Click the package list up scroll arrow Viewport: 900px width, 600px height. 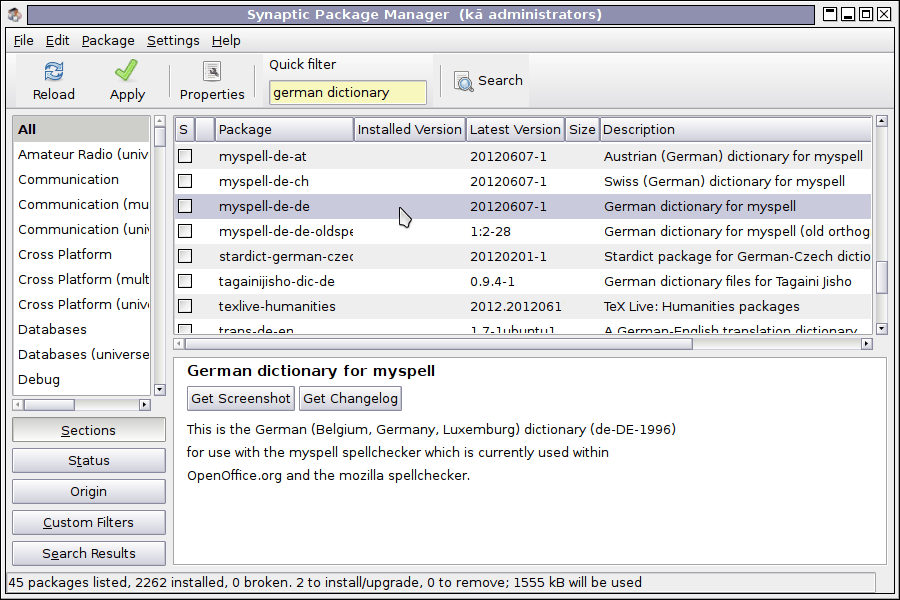coord(882,121)
